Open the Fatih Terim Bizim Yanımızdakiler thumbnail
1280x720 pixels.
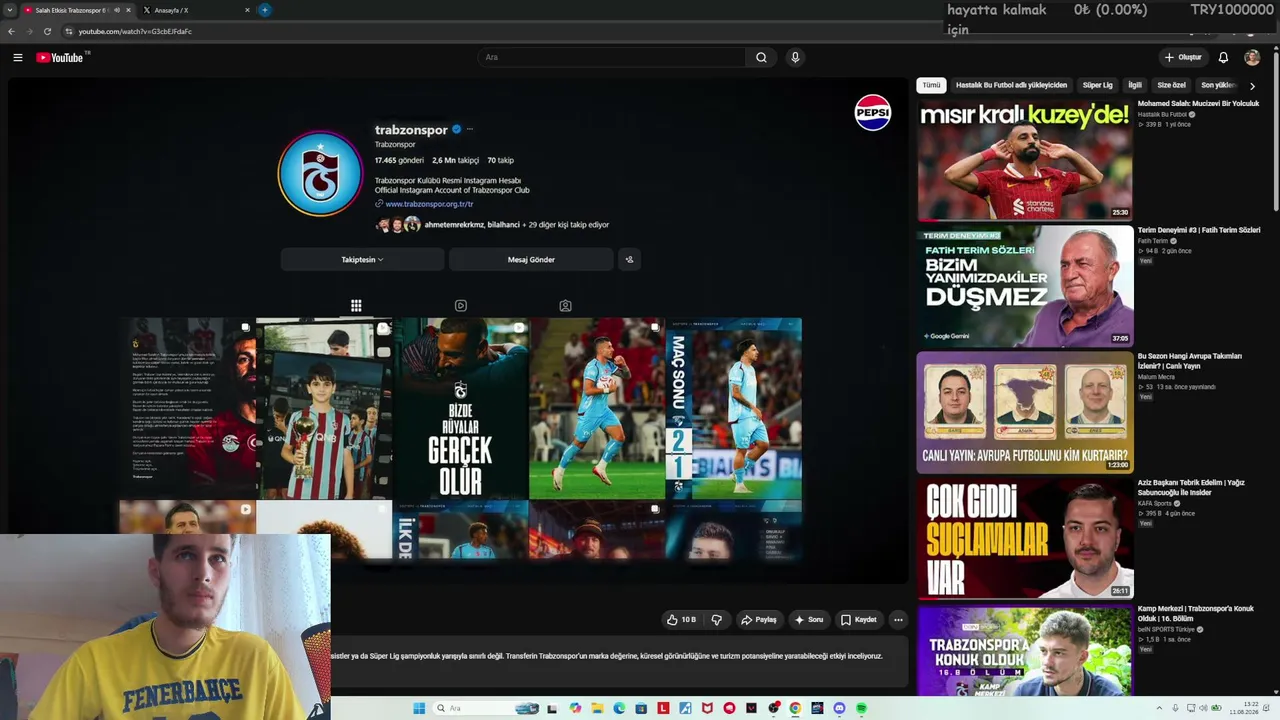pyautogui.click(x=1025, y=287)
